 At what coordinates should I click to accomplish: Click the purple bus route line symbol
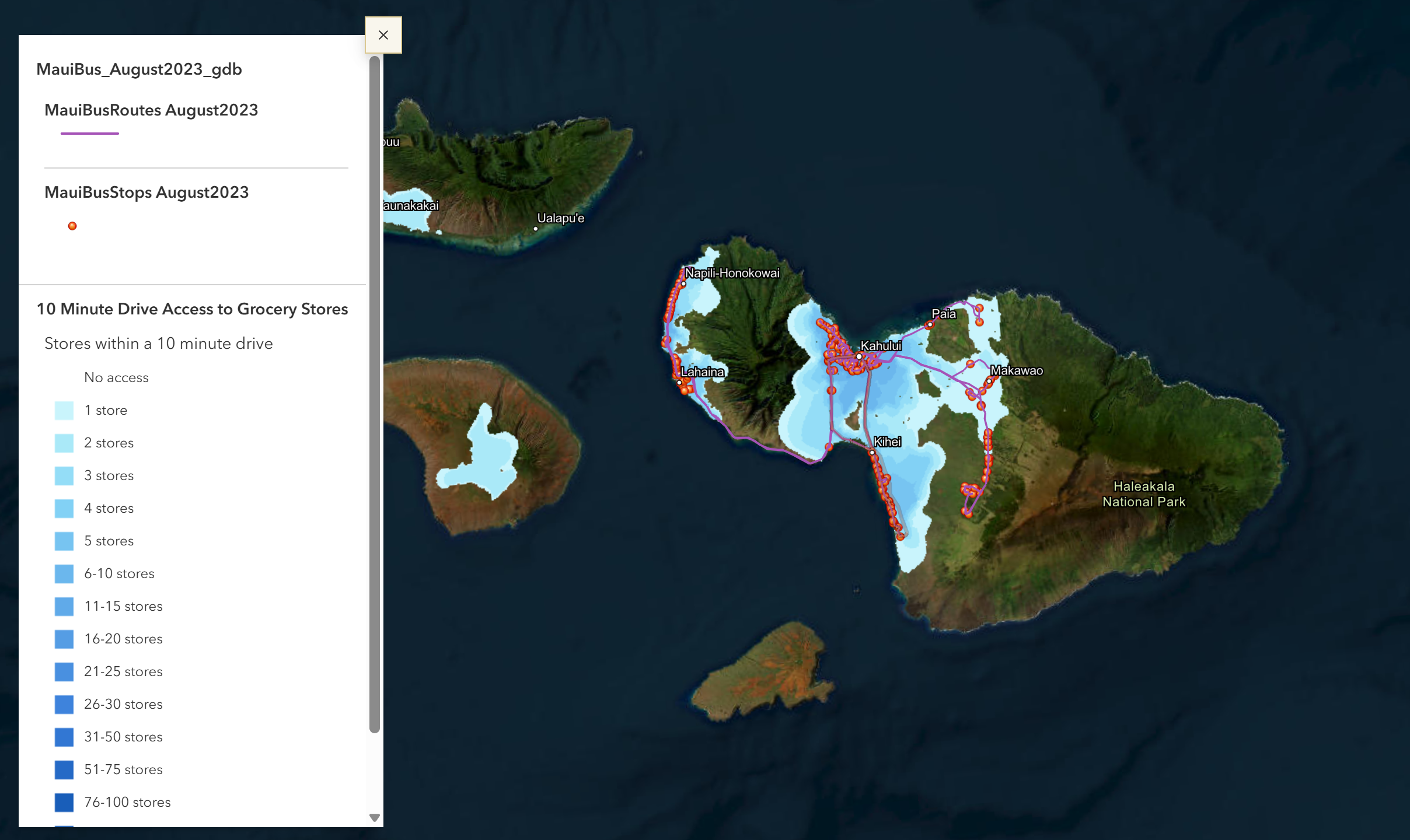coord(90,134)
